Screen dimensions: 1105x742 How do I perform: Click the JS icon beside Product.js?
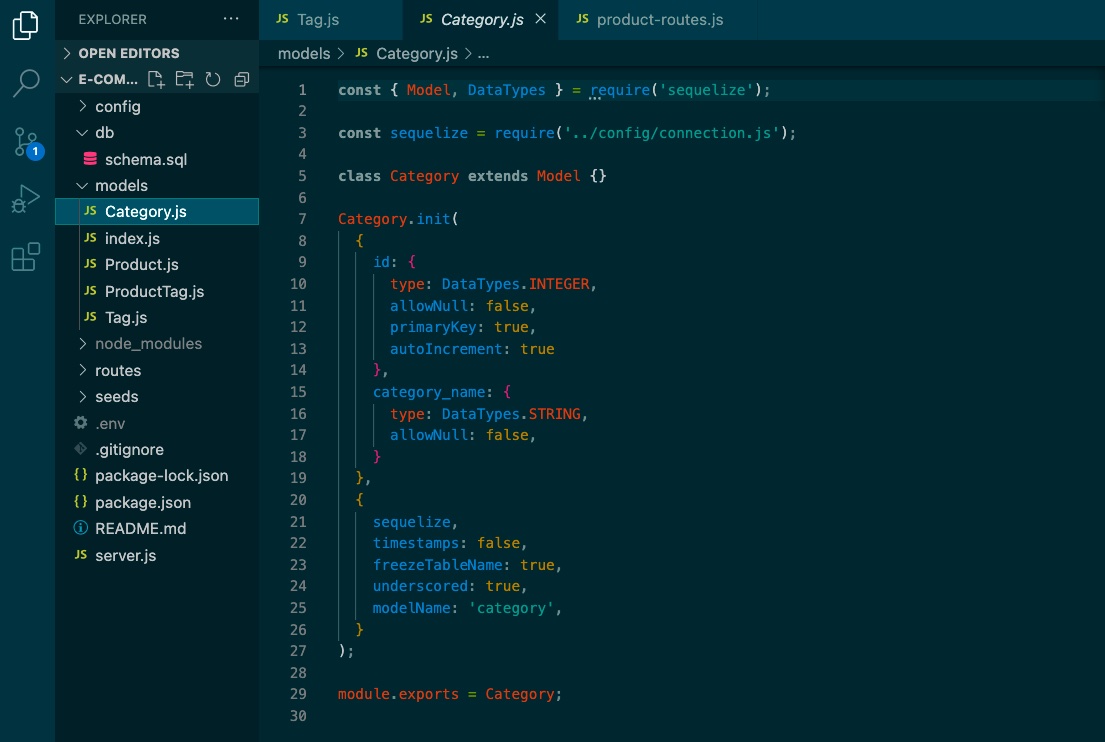click(x=90, y=264)
